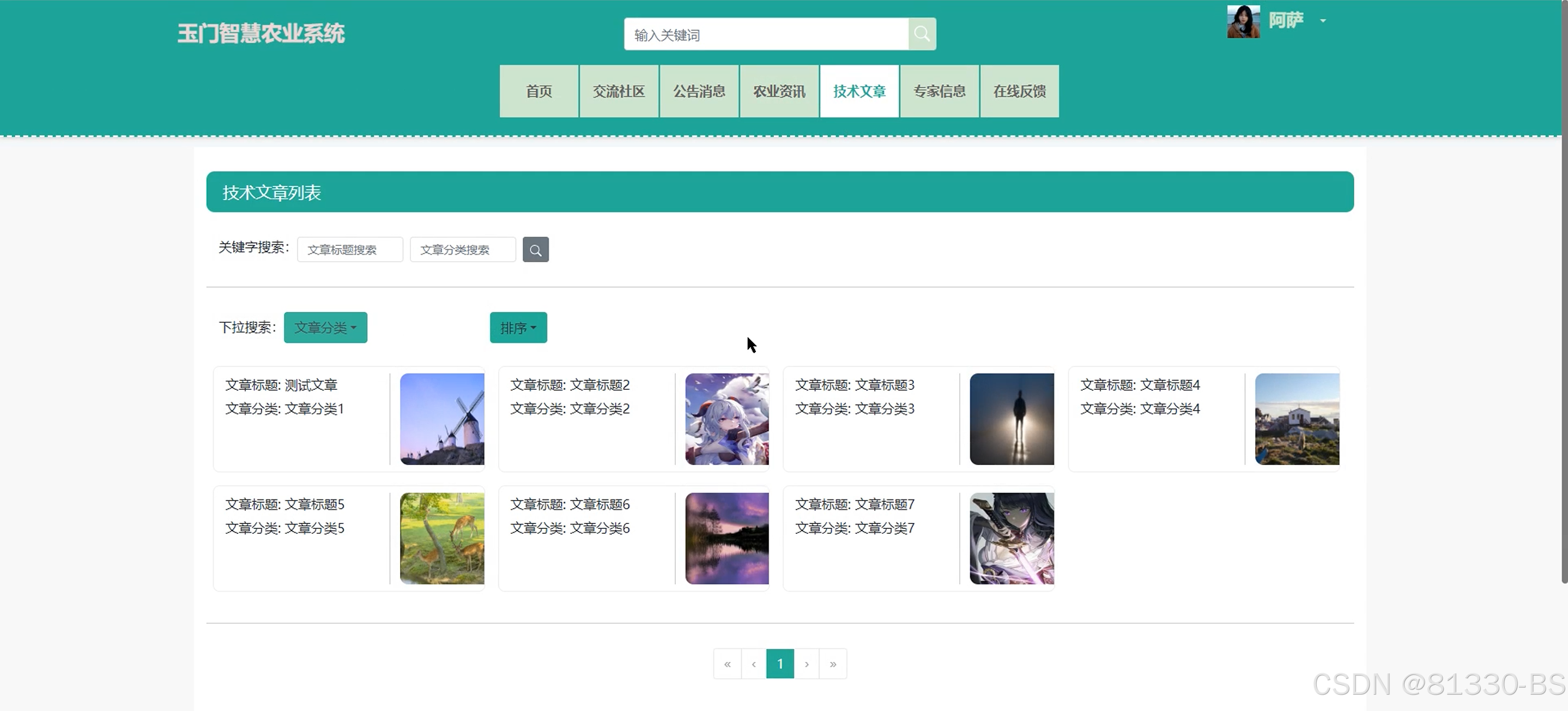Open the 文章标题3 article card
This screenshot has width=1568, height=711.
click(x=870, y=419)
